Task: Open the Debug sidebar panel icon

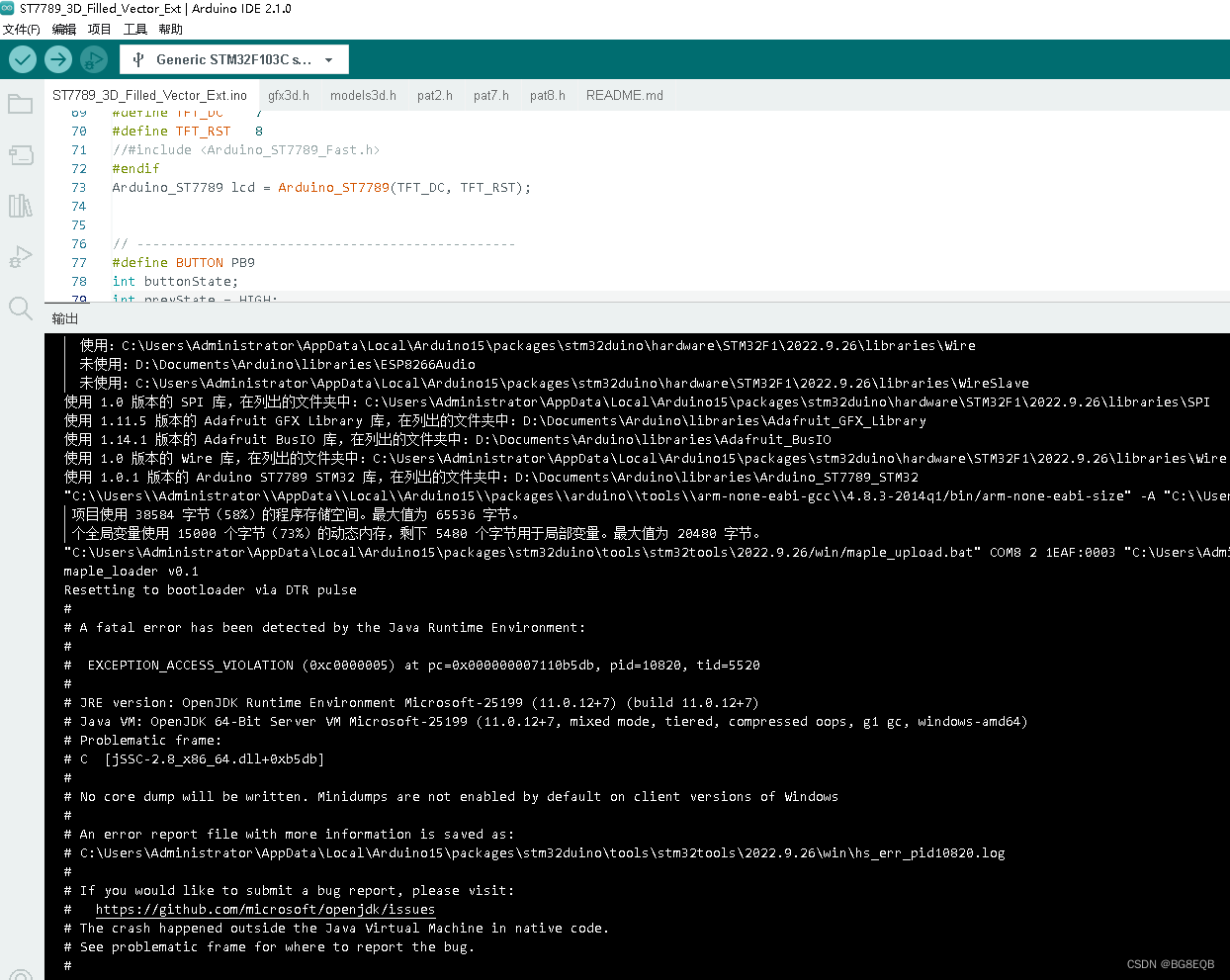Action: [x=21, y=257]
